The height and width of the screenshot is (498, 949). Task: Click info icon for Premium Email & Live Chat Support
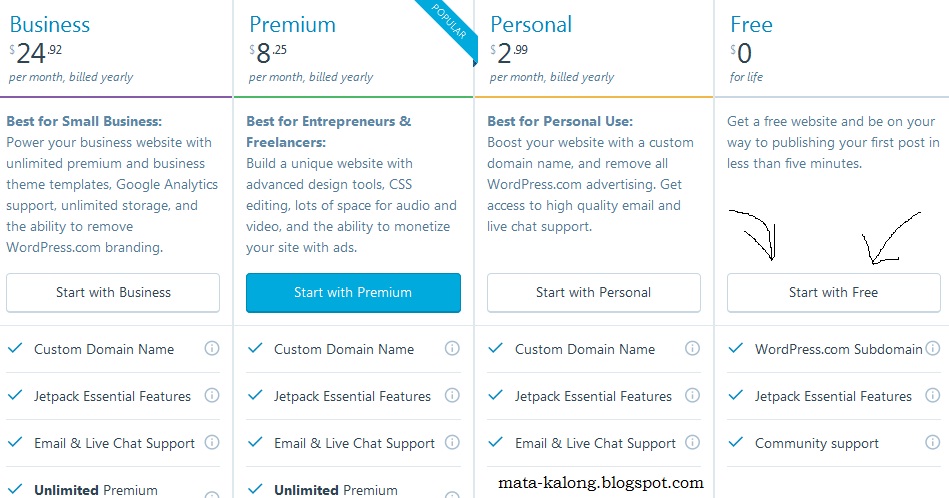coord(452,442)
